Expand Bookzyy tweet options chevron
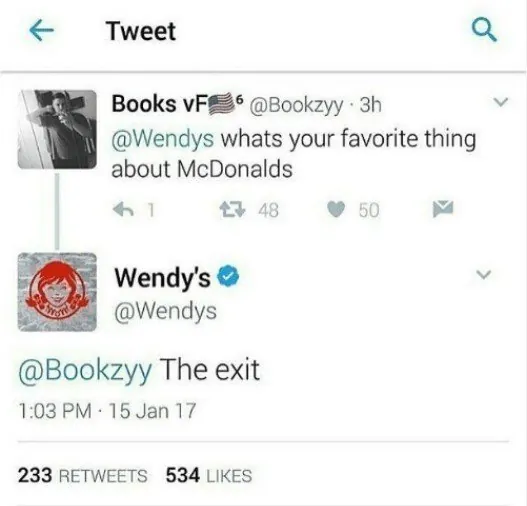 pos(501,101)
